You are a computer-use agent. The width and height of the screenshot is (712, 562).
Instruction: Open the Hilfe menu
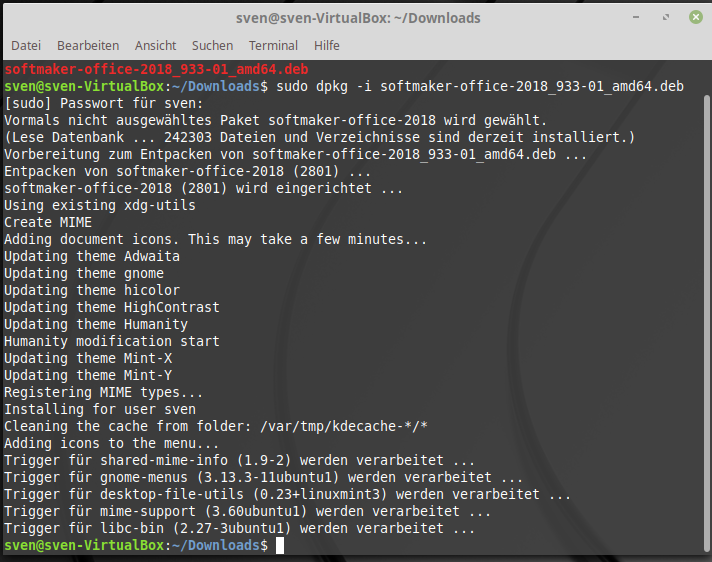327,46
